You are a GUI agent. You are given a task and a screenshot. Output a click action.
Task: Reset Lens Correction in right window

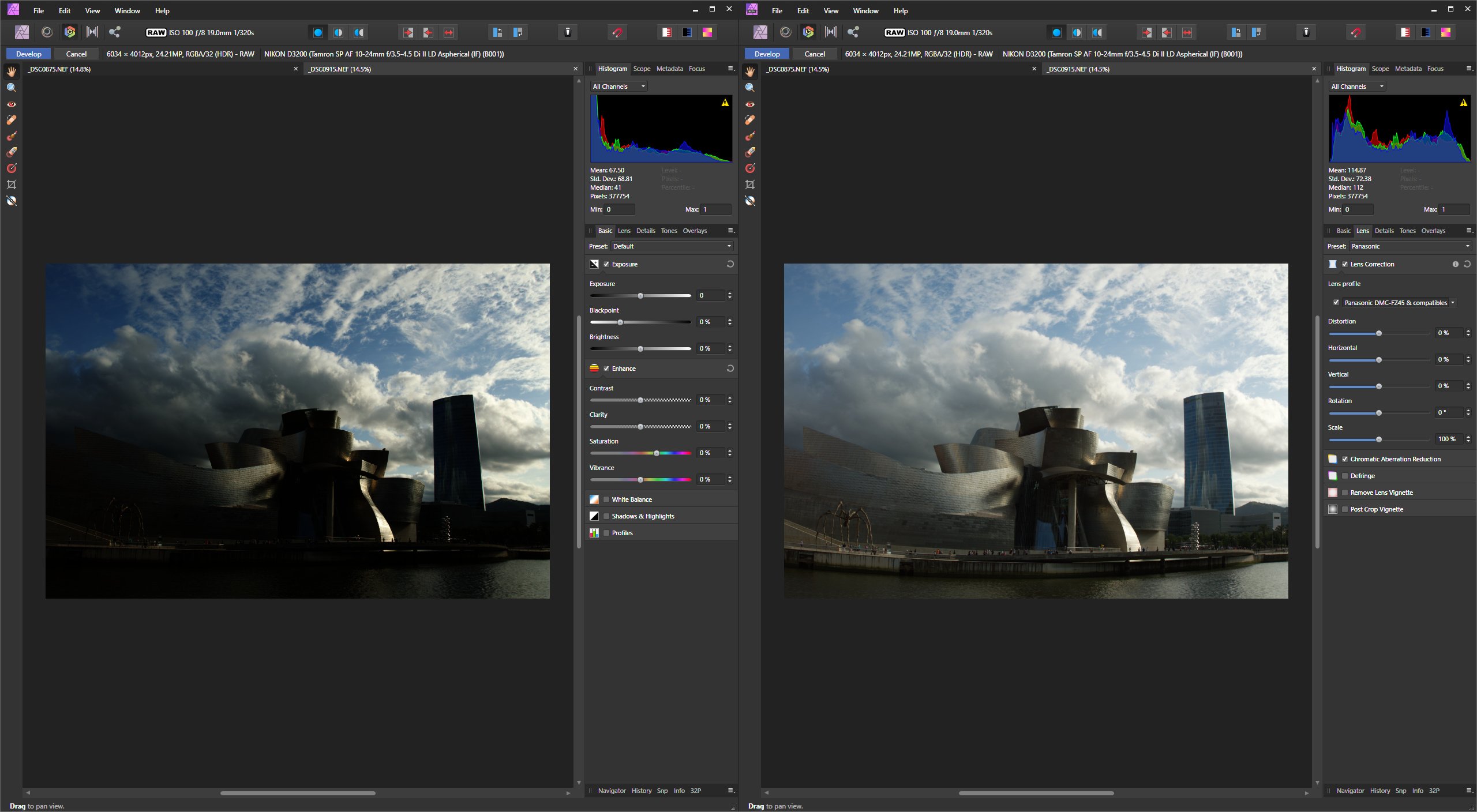(x=1467, y=264)
